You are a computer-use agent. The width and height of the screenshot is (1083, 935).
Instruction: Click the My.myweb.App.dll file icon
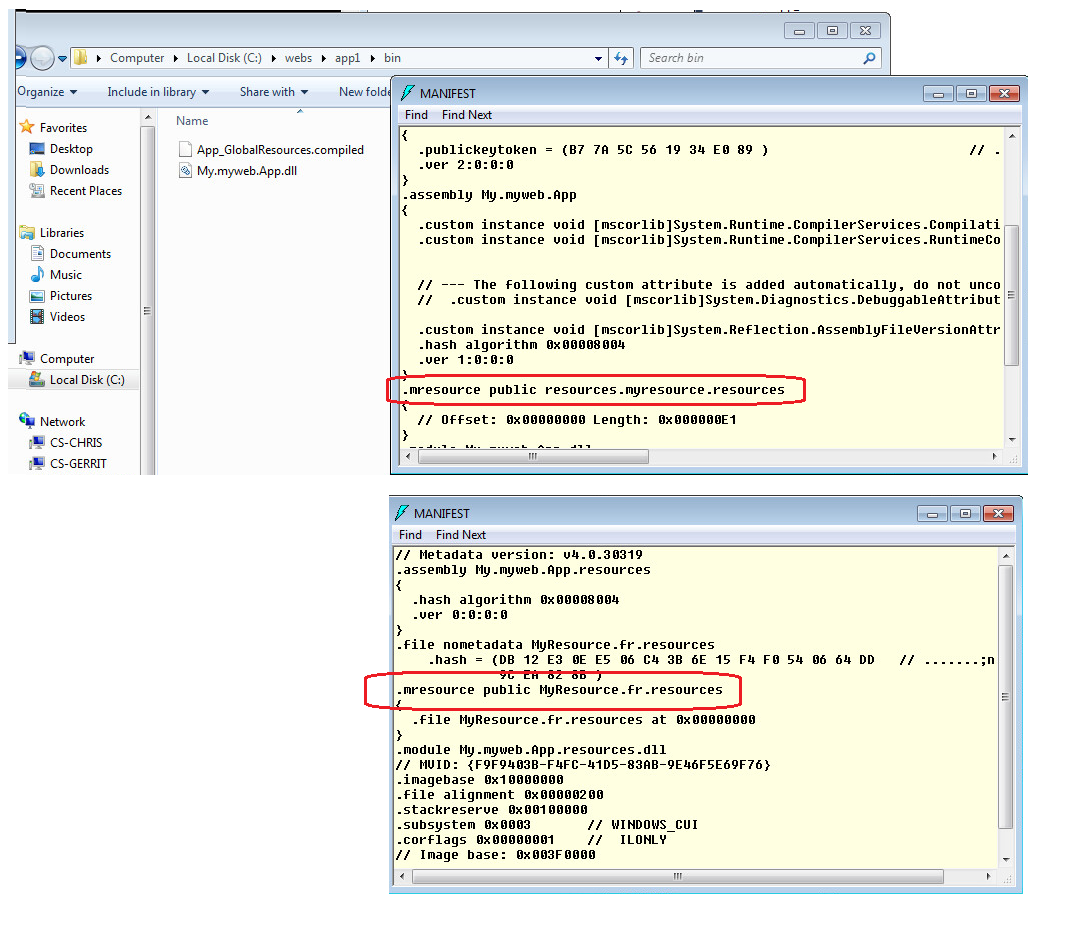[185, 171]
